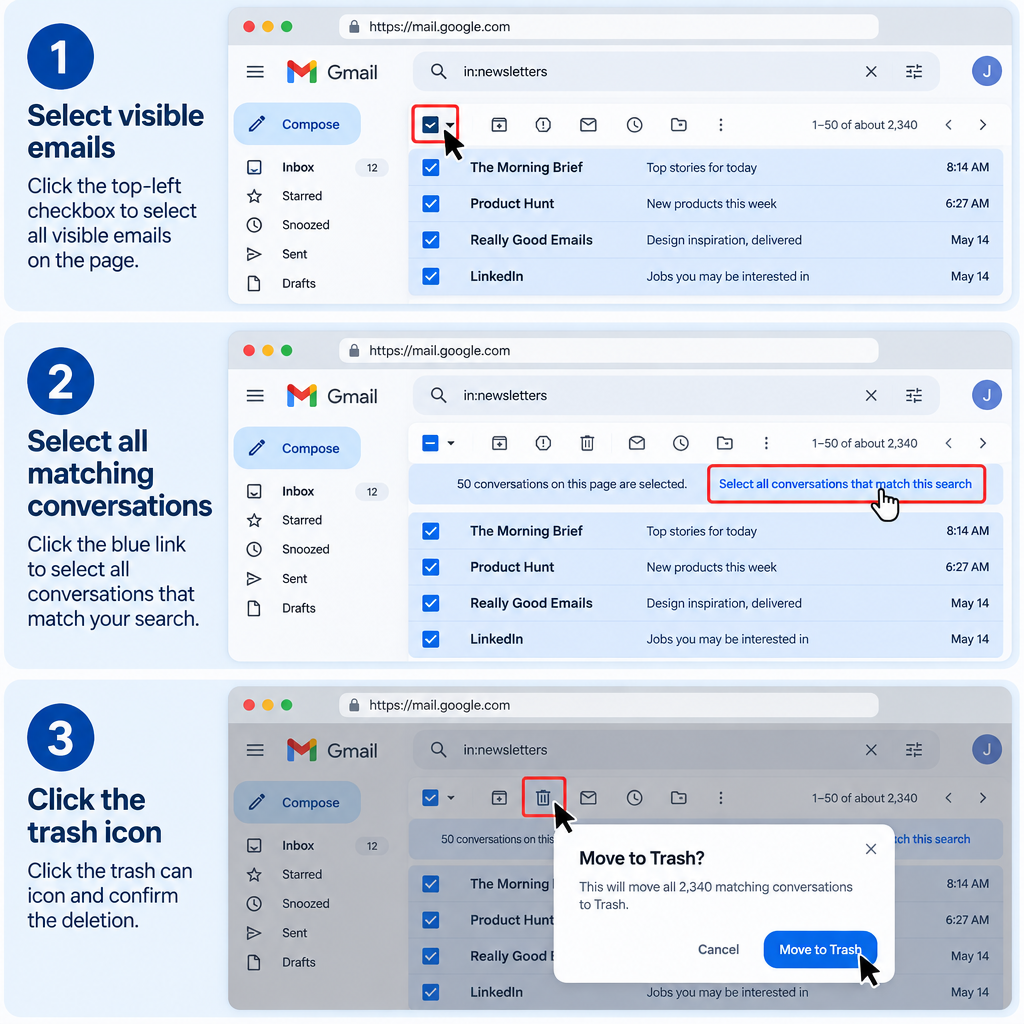
Task: Click the browser address bar in step 2 window
Action: point(609,350)
